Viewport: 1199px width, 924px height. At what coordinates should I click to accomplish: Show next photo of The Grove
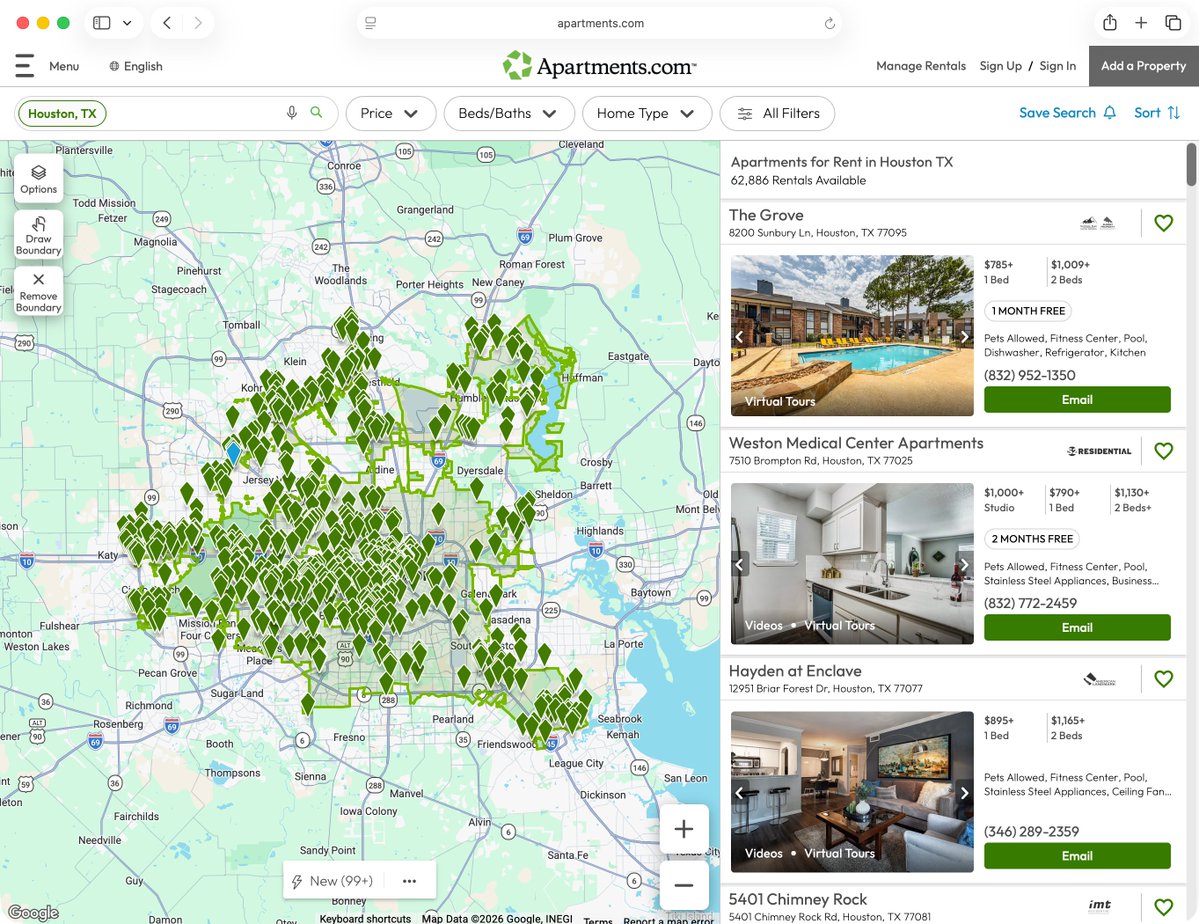[x=964, y=337]
